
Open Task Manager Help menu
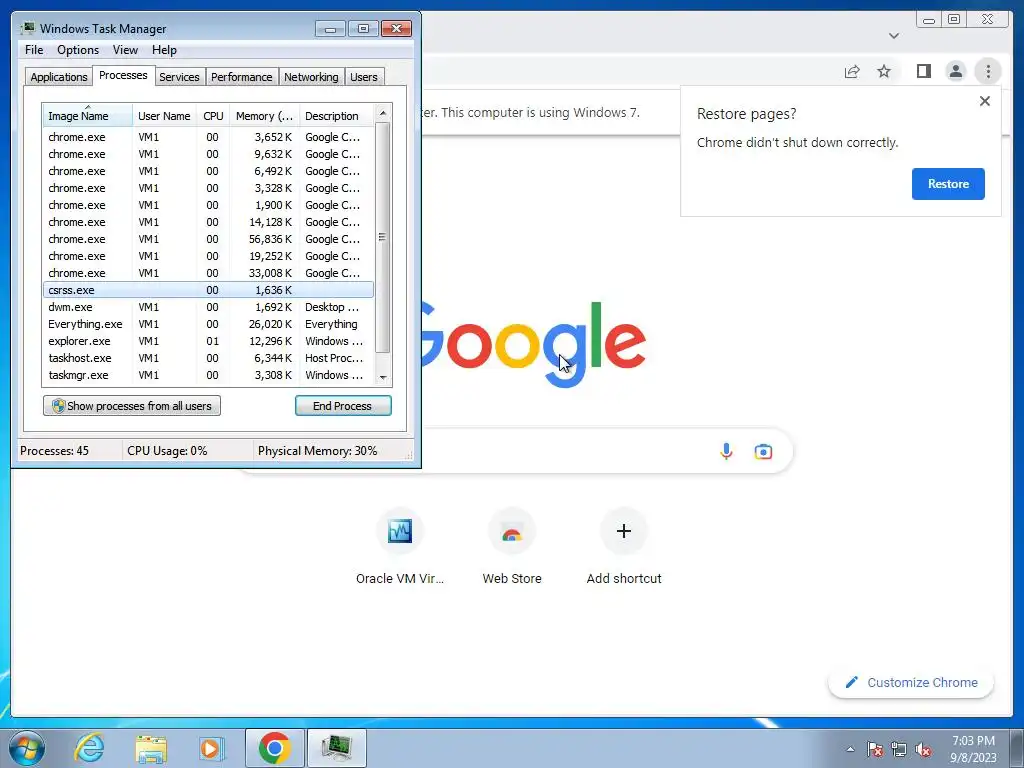coord(164,50)
